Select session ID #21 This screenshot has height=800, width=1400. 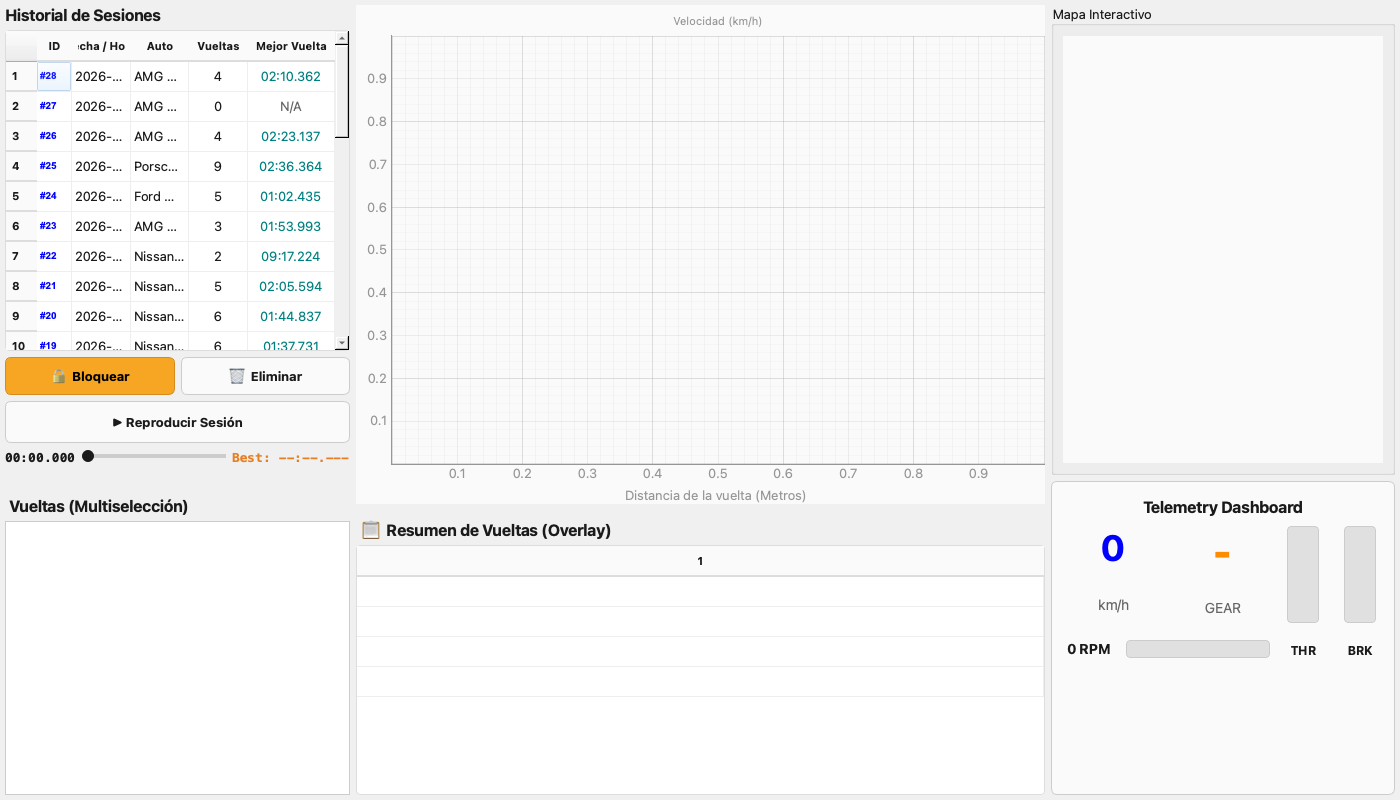point(54,286)
